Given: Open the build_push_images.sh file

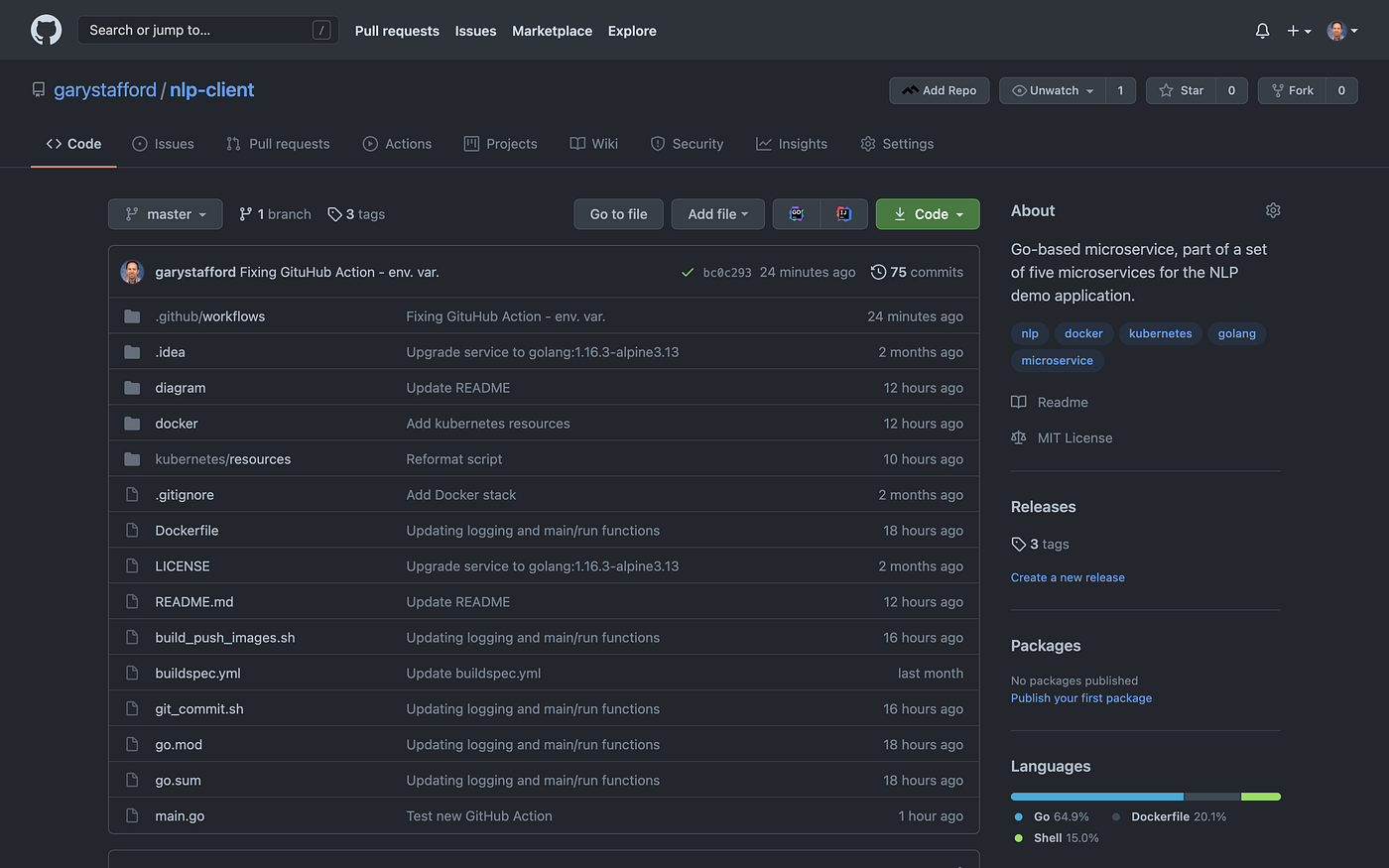Looking at the screenshot, I should click(225, 638).
